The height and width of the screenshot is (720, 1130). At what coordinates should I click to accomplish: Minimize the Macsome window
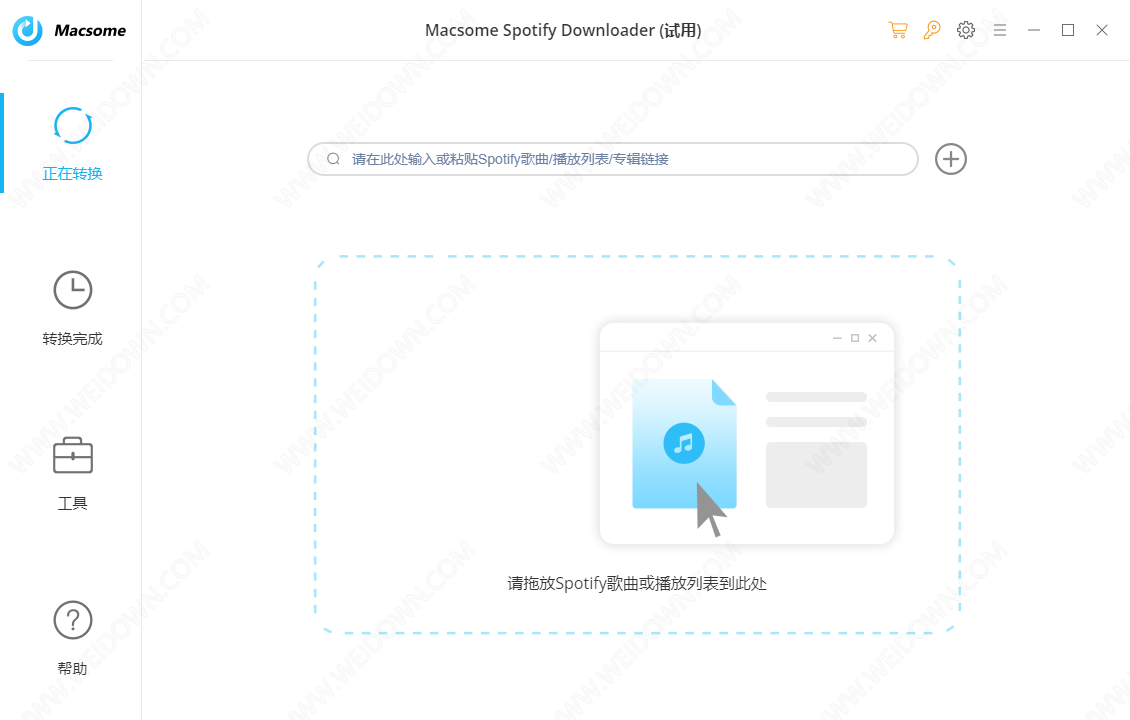(1034, 30)
